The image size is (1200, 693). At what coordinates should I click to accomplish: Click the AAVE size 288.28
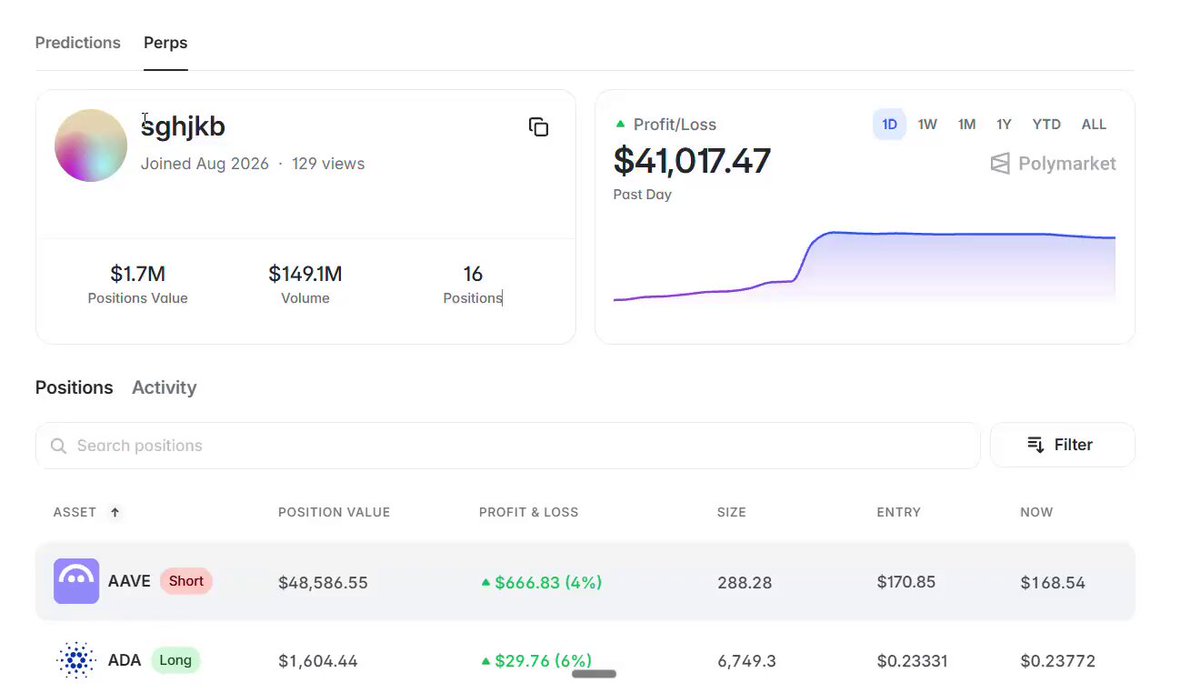click(x=745, y=582)
